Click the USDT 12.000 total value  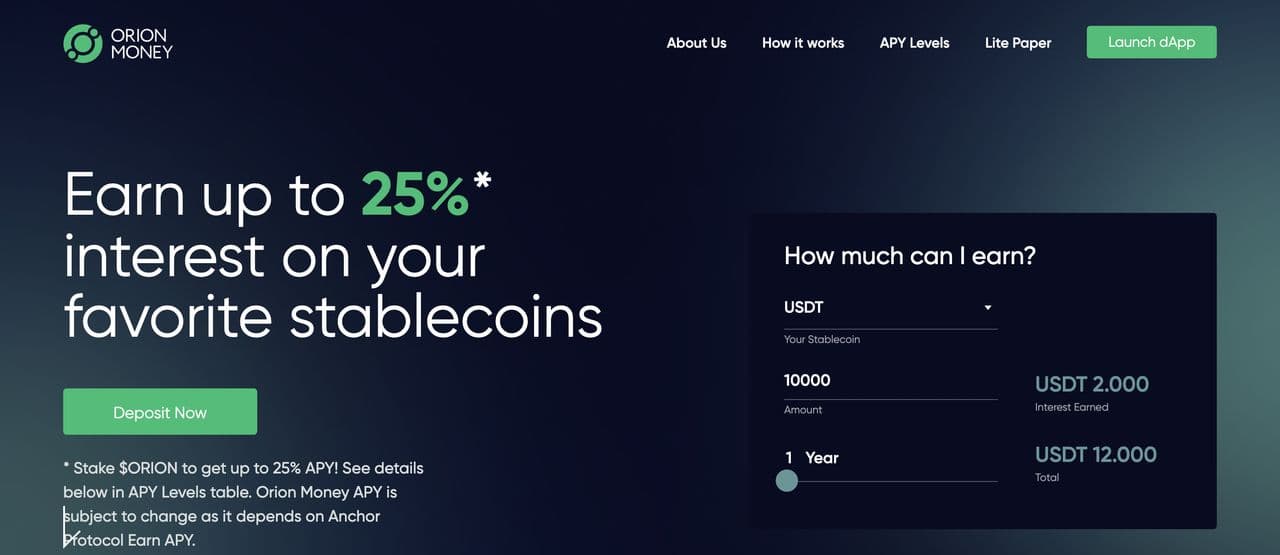tap(1096, 455)
